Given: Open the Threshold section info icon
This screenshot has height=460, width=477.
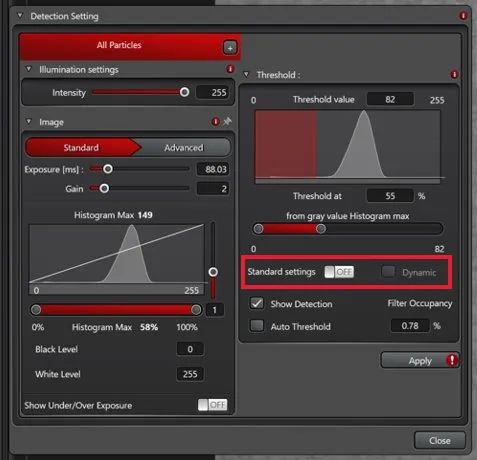Looking at the screenshot, I should coord(454,74).
